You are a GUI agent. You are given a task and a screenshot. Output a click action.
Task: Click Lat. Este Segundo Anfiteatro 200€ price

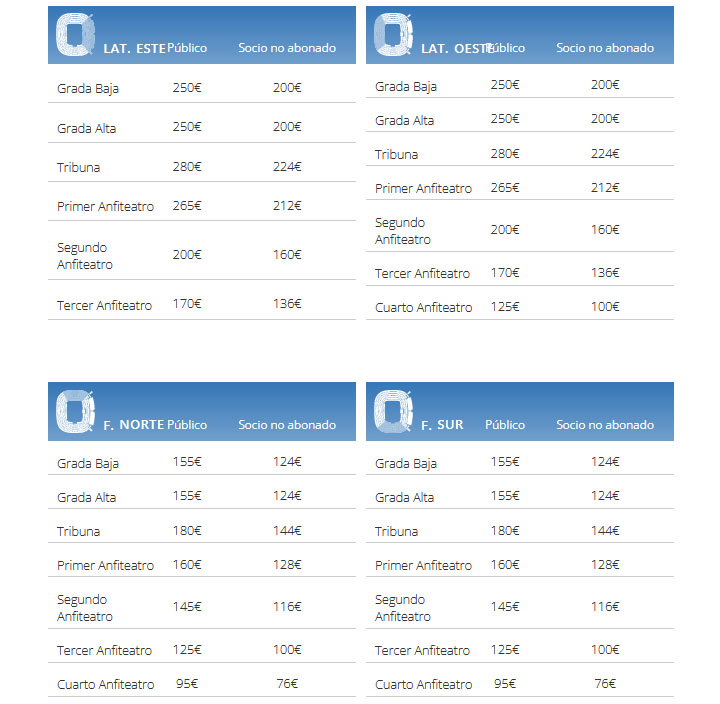click(187, 254)
